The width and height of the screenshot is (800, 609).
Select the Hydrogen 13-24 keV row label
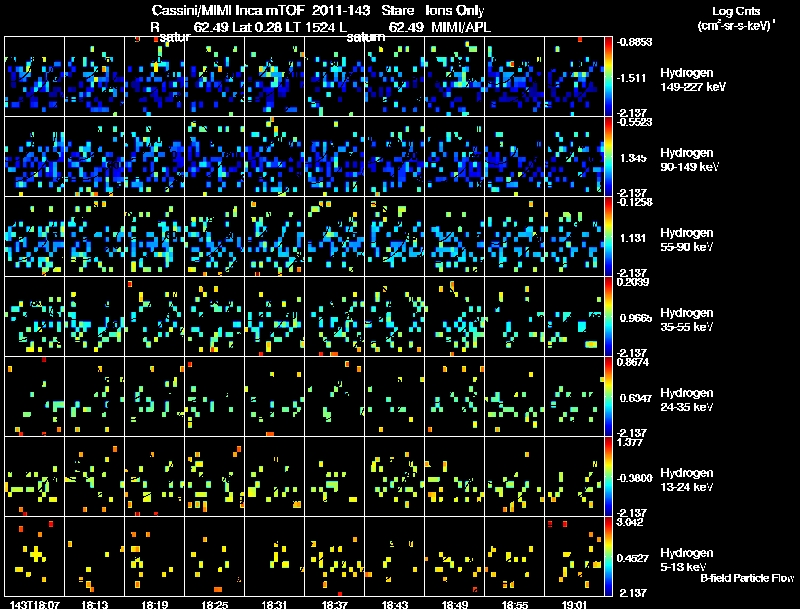click(x=687, y=480)
